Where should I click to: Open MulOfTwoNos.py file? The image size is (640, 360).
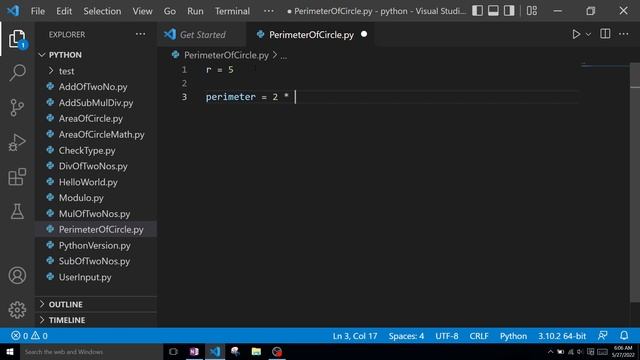point(96,214)
